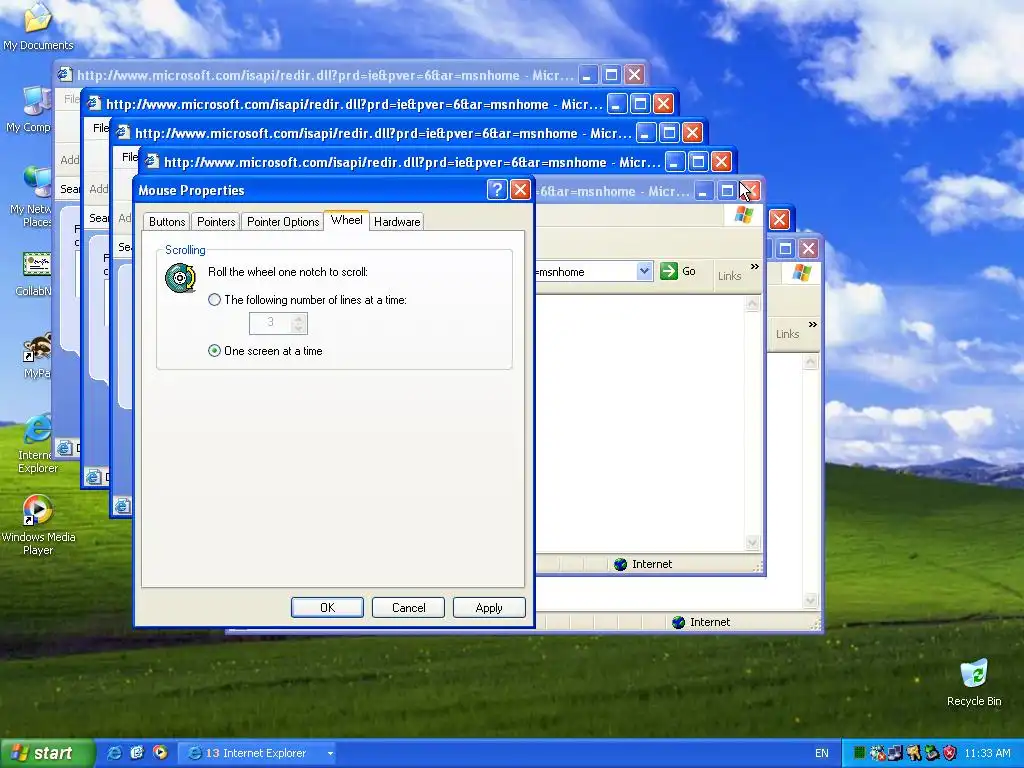
Task: Open My Computer desktop icon
Action: click(x=31, y=110)
